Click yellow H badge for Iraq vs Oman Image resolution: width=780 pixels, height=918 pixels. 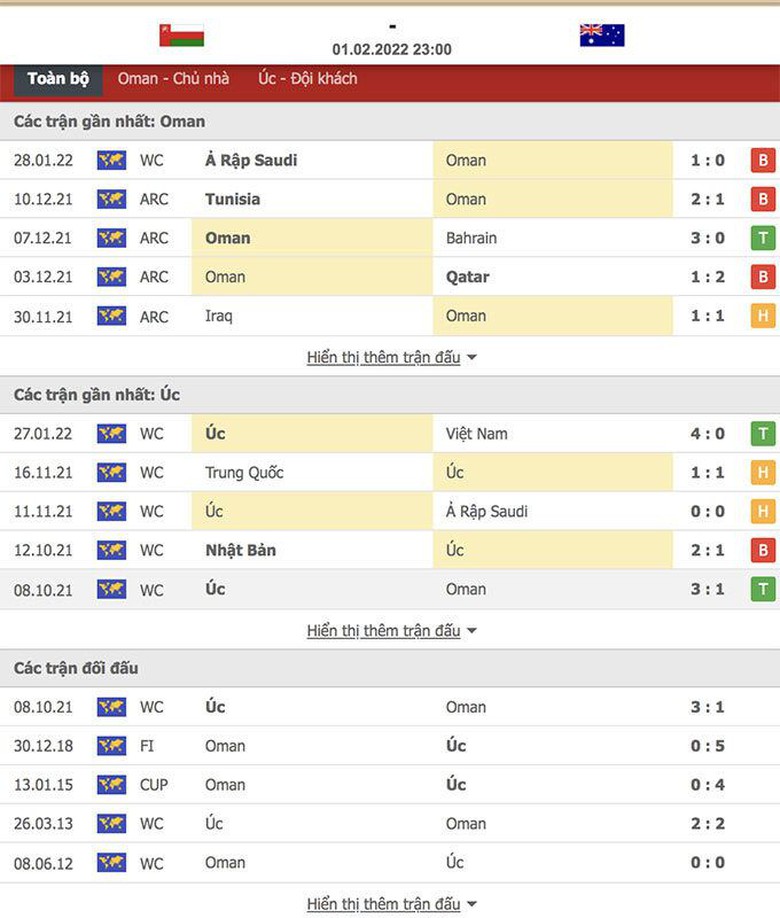point(763,316)
